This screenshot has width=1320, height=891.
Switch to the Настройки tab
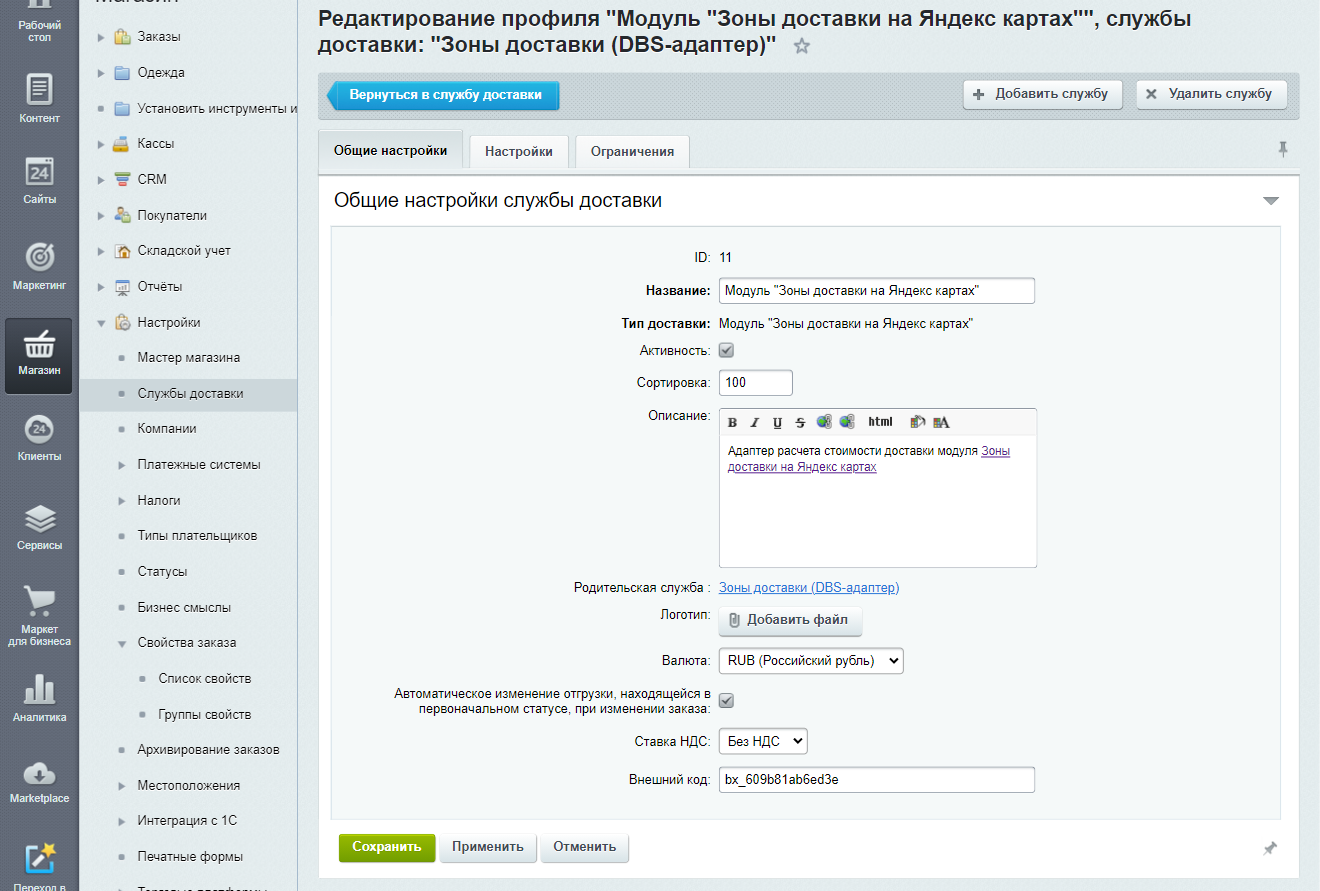point(518,152)
